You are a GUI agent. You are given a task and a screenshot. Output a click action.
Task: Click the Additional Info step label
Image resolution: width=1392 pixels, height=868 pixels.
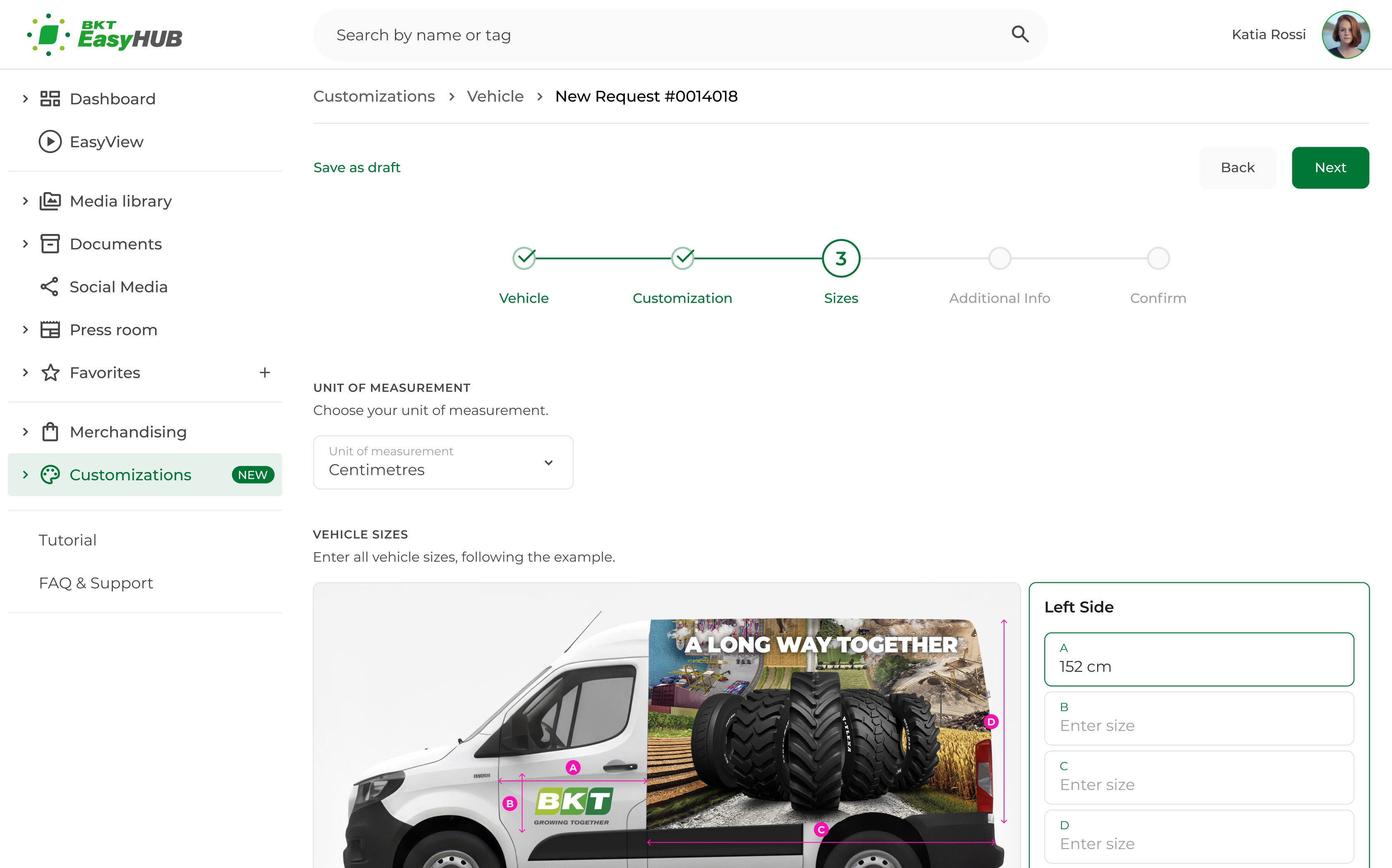[999, 298]
